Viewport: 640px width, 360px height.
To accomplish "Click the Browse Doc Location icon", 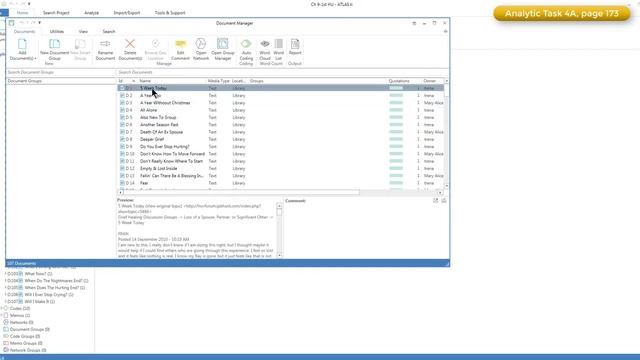I will (155, 44).
